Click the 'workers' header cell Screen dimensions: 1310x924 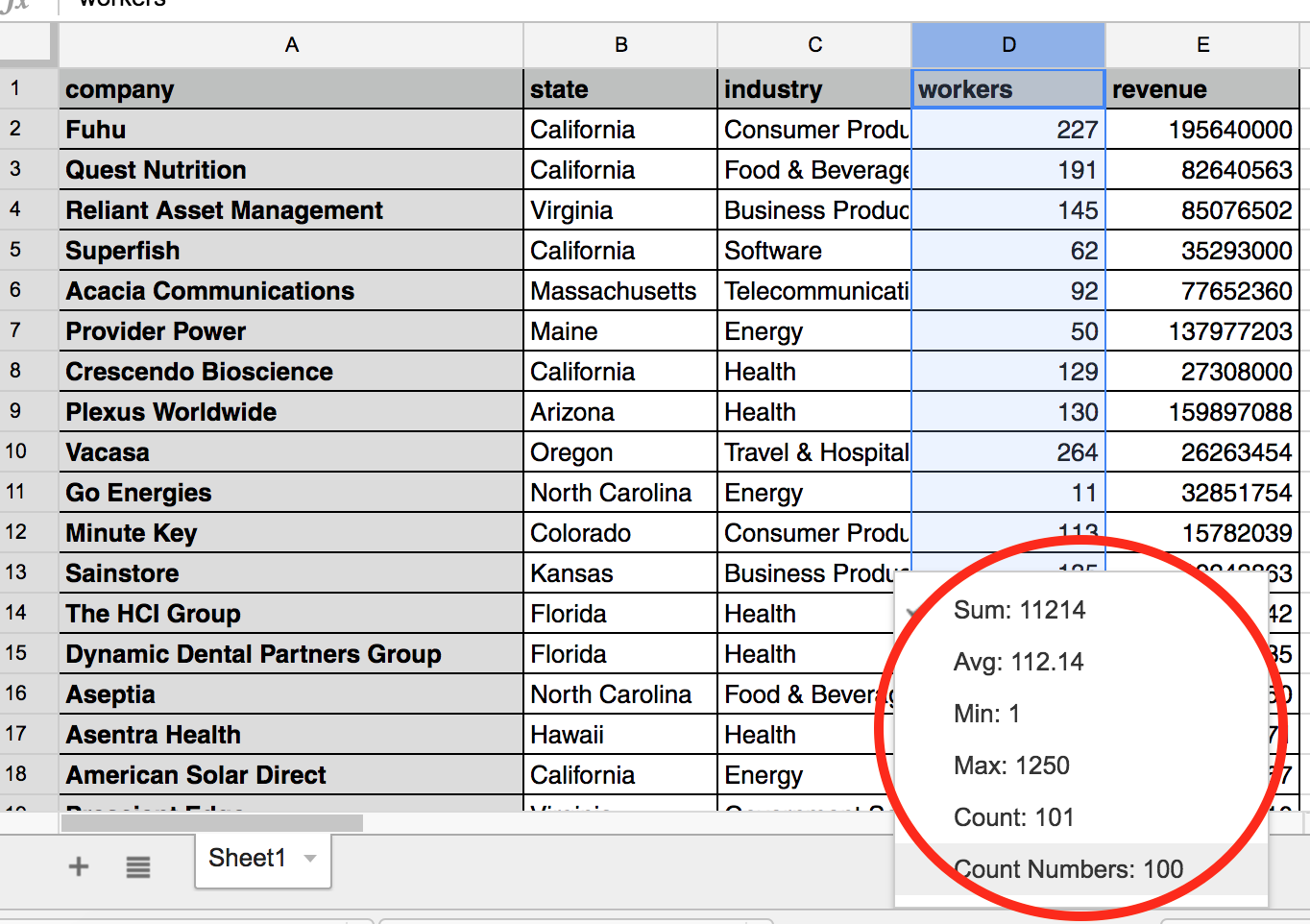pos(1008,89)
